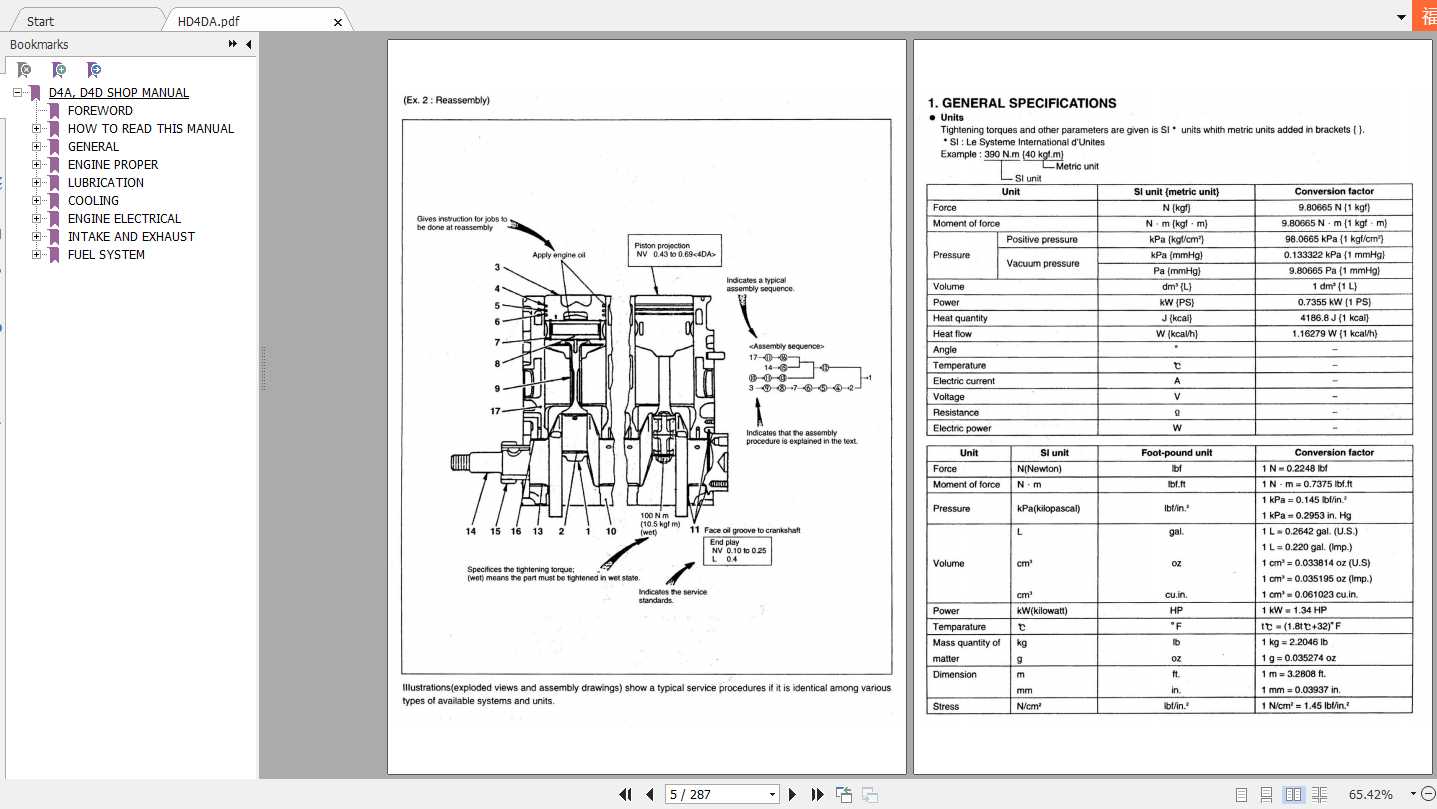This screenshot has height=809, width=1437.
Task: Collapse the D4A, D4D SHOP MANUAL node
Action: click(17, 92)
